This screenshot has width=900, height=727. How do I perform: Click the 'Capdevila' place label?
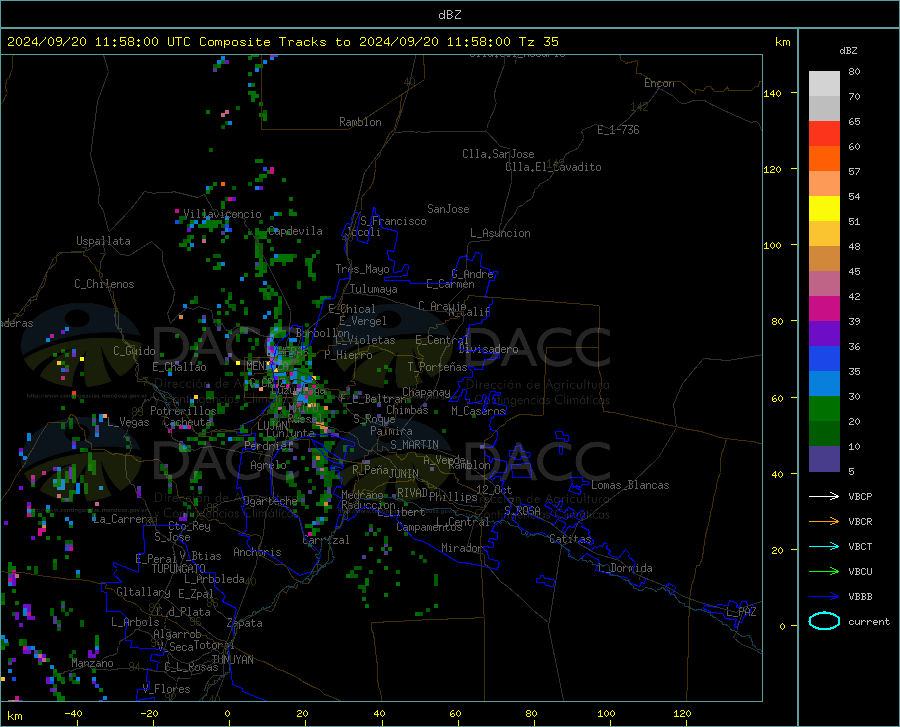point(295,231)
